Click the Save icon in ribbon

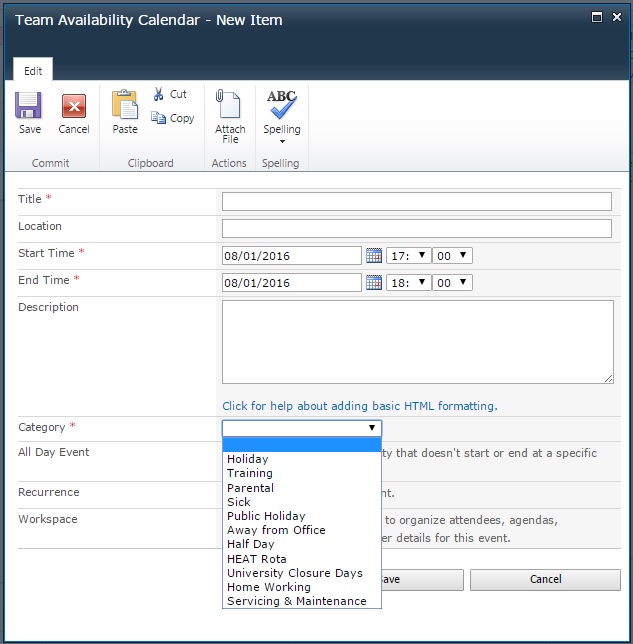pyautogui.click(x=29, y=107)
